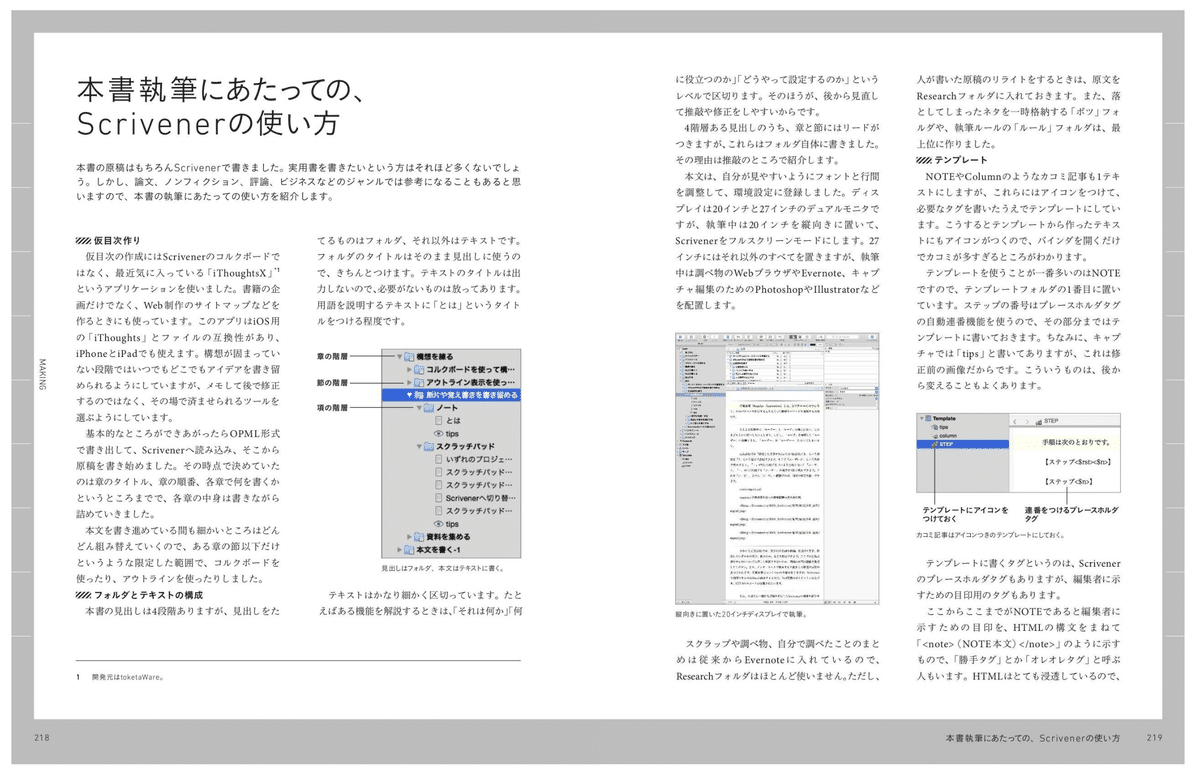This screenshot has height=776, width=1200.
Task: Collapse the highlighted blue binder row's triangle
Action: coord(409,395)
